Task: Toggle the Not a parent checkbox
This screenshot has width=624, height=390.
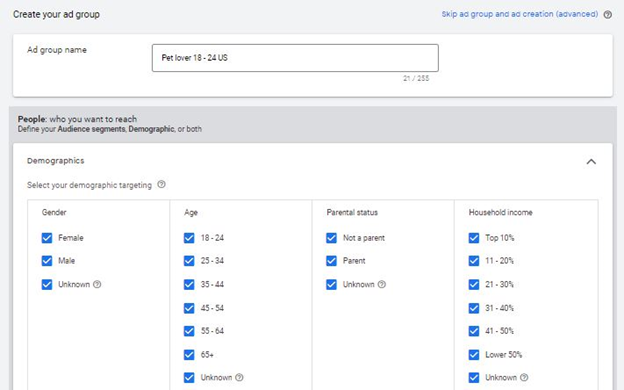Action: (332, 238)
